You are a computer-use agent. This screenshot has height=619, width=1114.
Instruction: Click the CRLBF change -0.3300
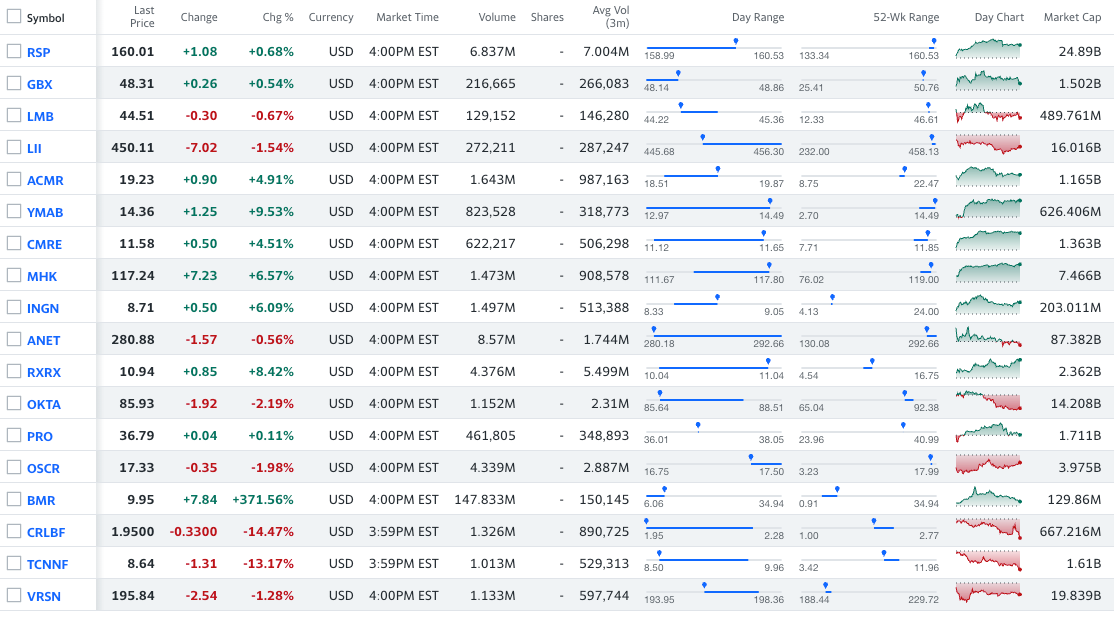(193, 532)
